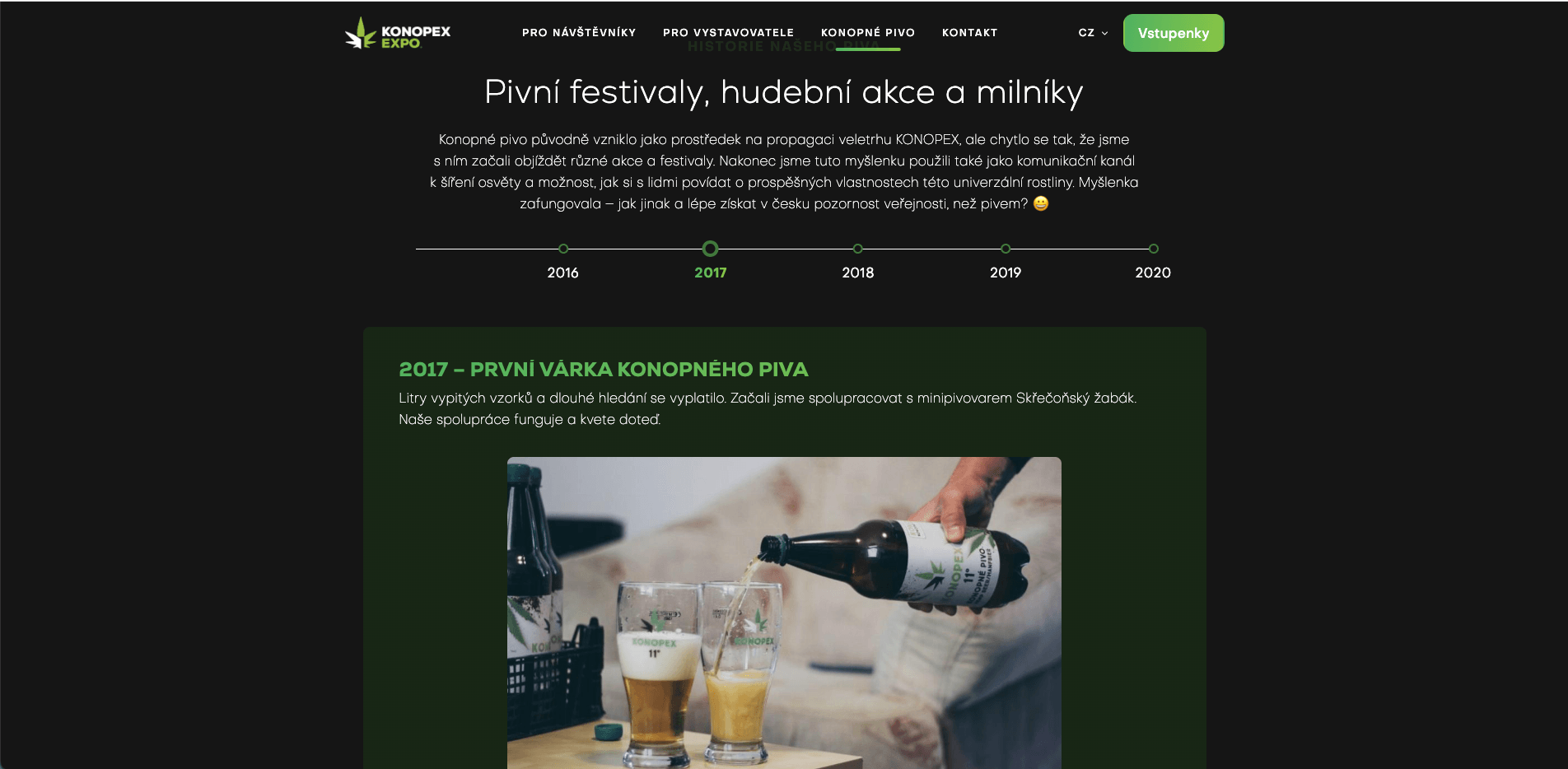The height and width of the screenshot is (769, 1568).
Task: Select the 2016 timeline dot
Action: (x=563, y=249)
